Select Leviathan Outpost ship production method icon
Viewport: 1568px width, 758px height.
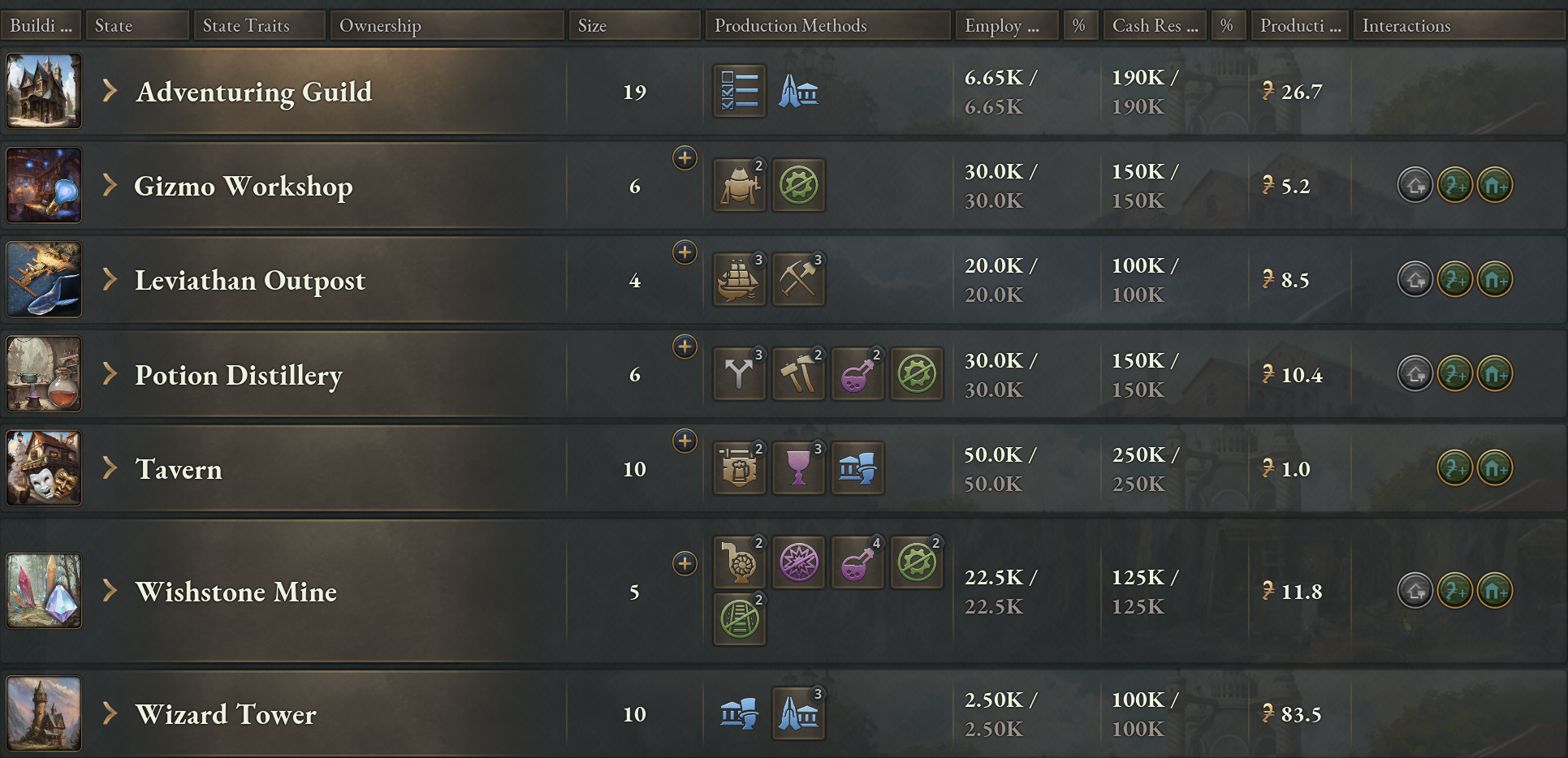click(x=739, y=279)
